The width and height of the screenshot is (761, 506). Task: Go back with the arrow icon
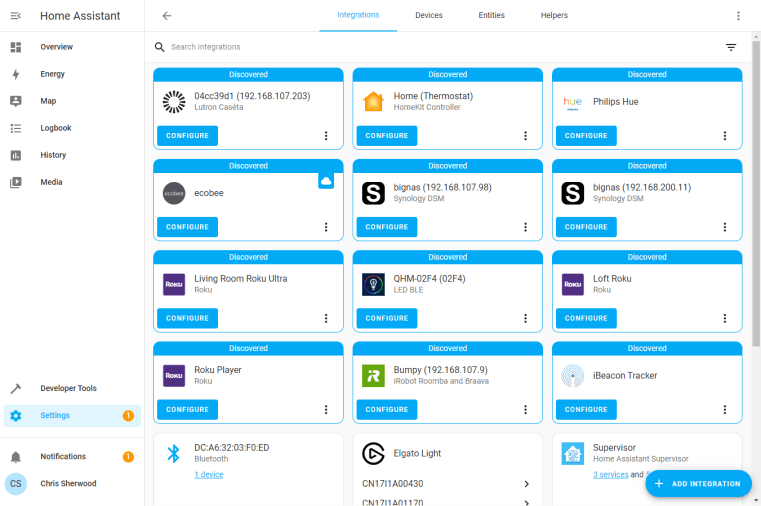[166, 16]
